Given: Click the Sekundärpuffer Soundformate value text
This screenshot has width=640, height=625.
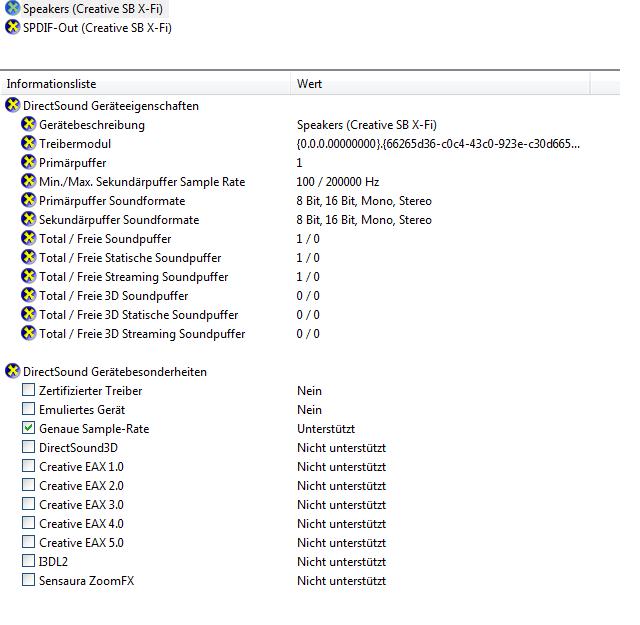Looking at the screenshot, I should (364, 220).
